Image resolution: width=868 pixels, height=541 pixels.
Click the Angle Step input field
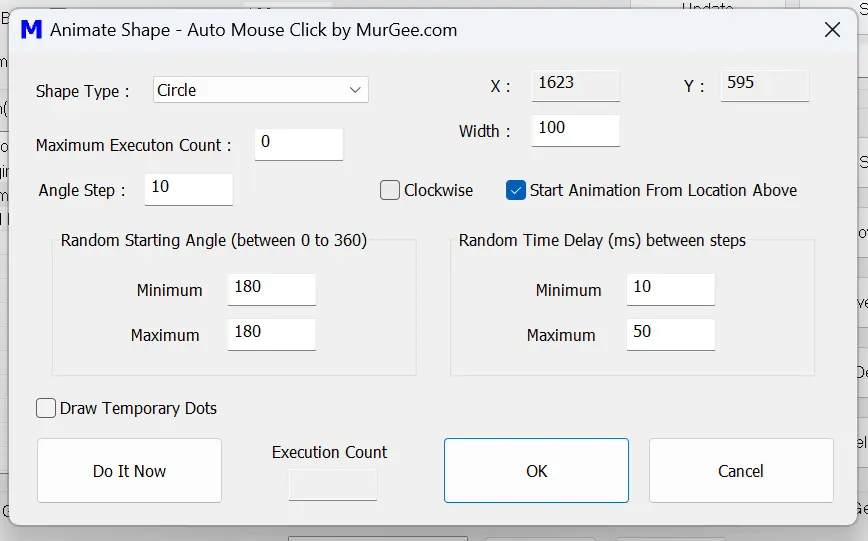click(189, 190)
